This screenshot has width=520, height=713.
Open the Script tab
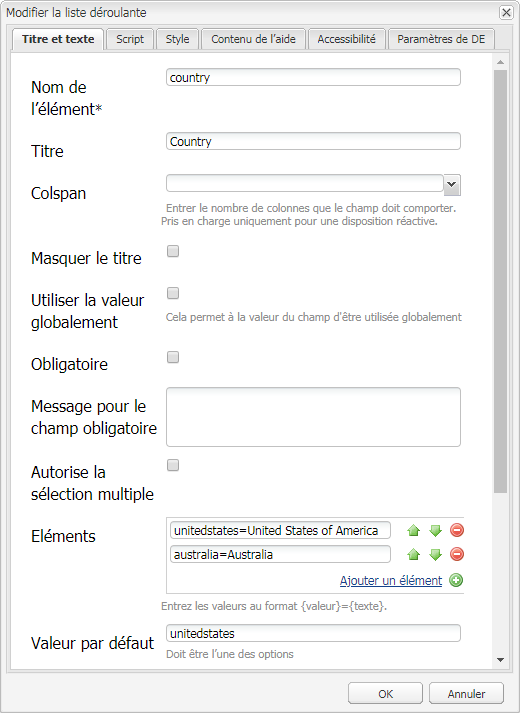tap(130, 39)
